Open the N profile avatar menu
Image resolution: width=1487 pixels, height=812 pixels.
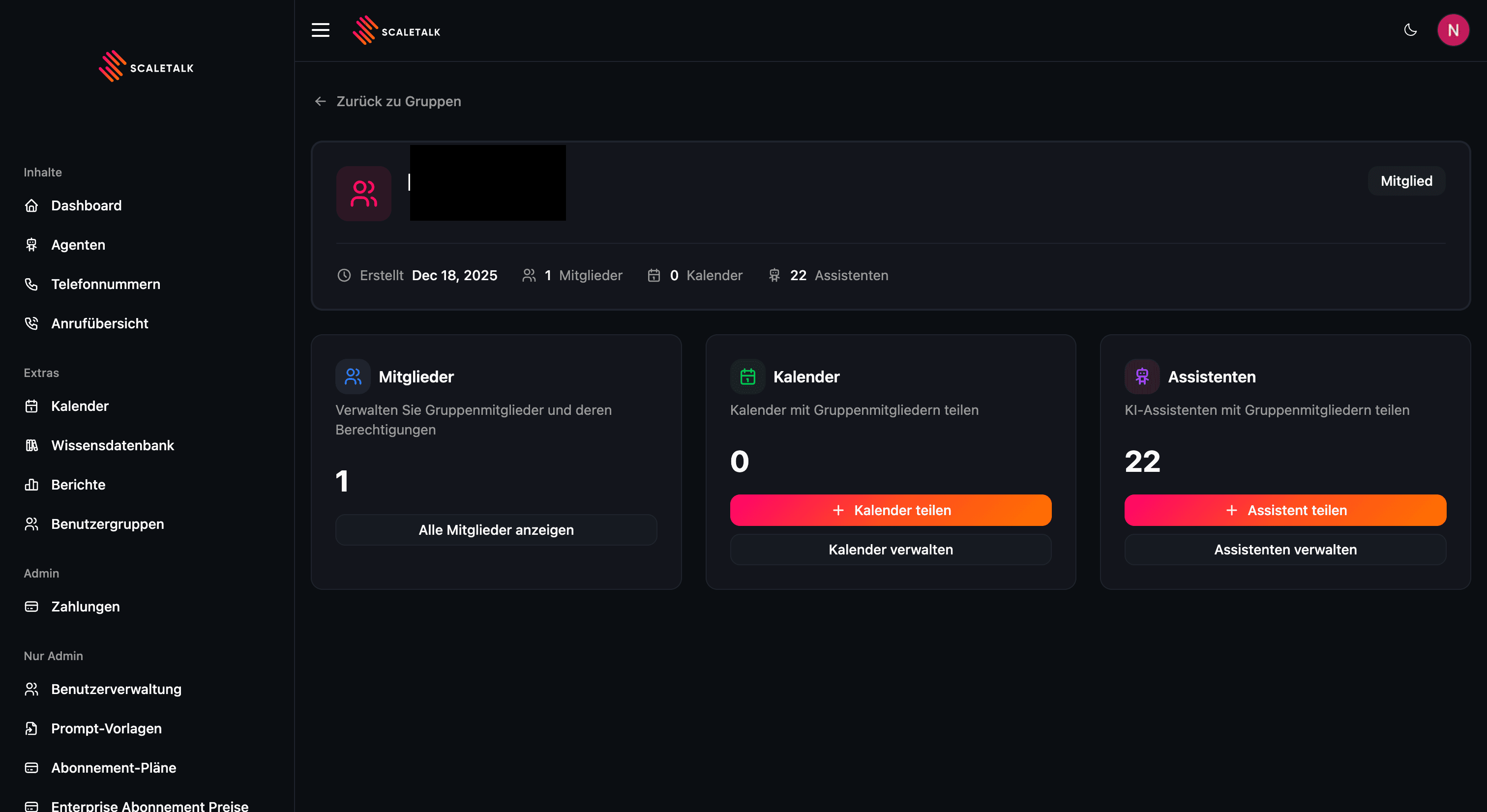coord(1454,30)
